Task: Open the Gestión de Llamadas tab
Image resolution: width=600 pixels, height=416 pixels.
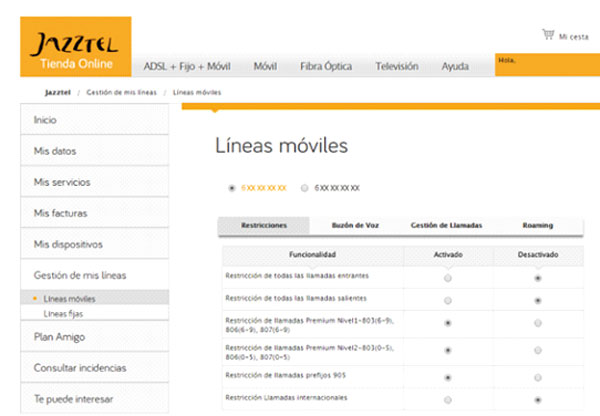Action: click(x=446, y=226)
